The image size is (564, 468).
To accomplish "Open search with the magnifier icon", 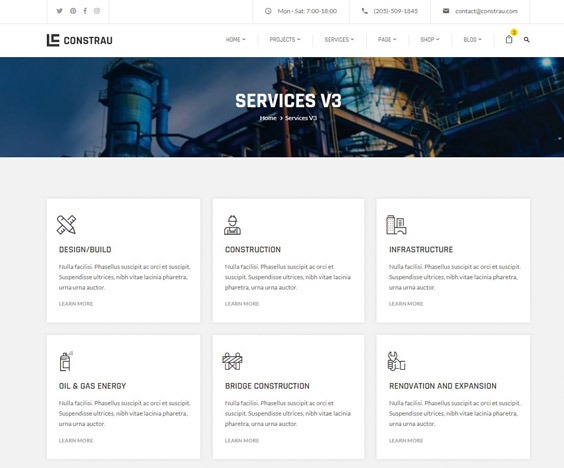I will (x=527, y=40).
